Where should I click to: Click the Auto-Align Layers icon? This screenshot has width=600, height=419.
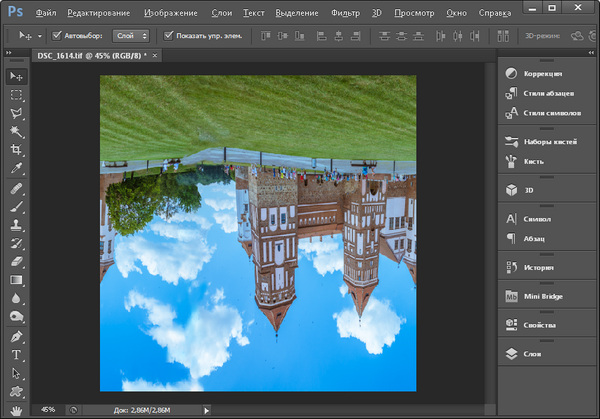coord(503,36)
